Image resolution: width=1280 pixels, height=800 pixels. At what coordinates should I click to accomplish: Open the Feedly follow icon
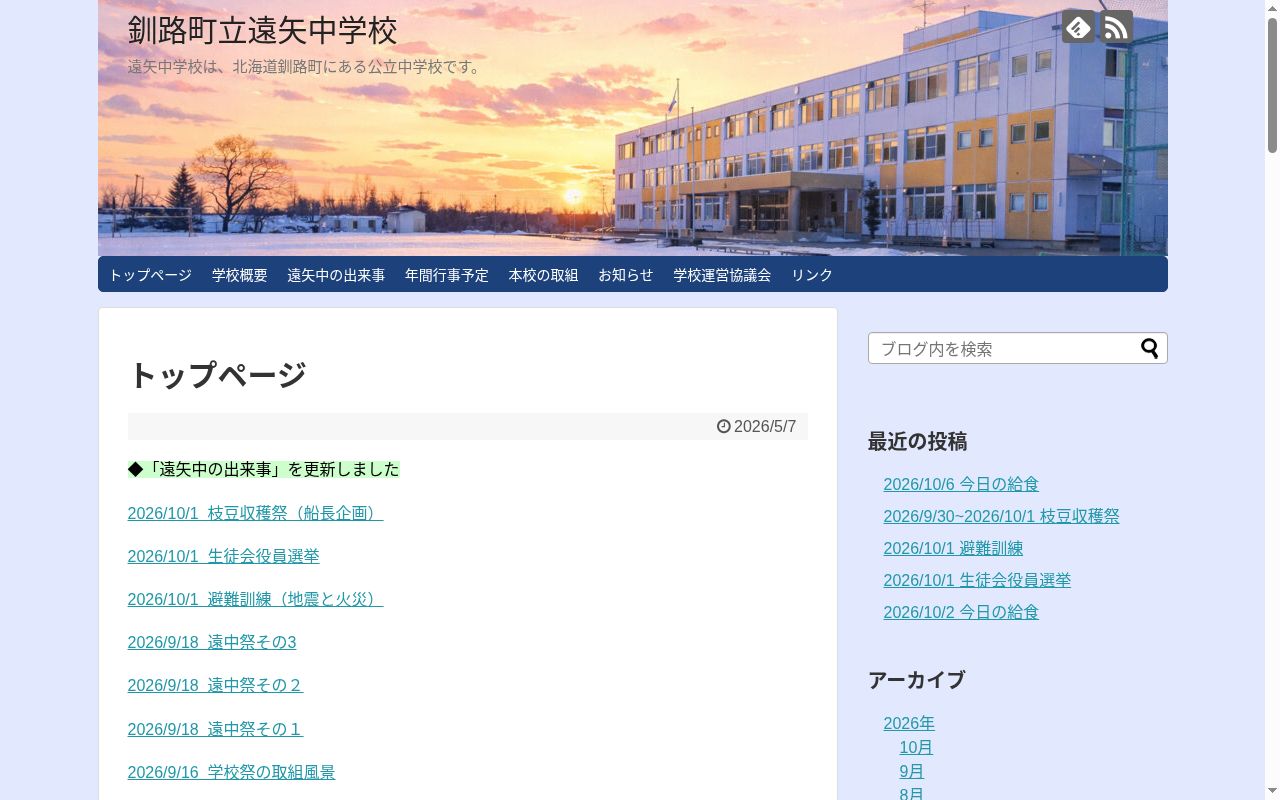tap(1078, 27)
